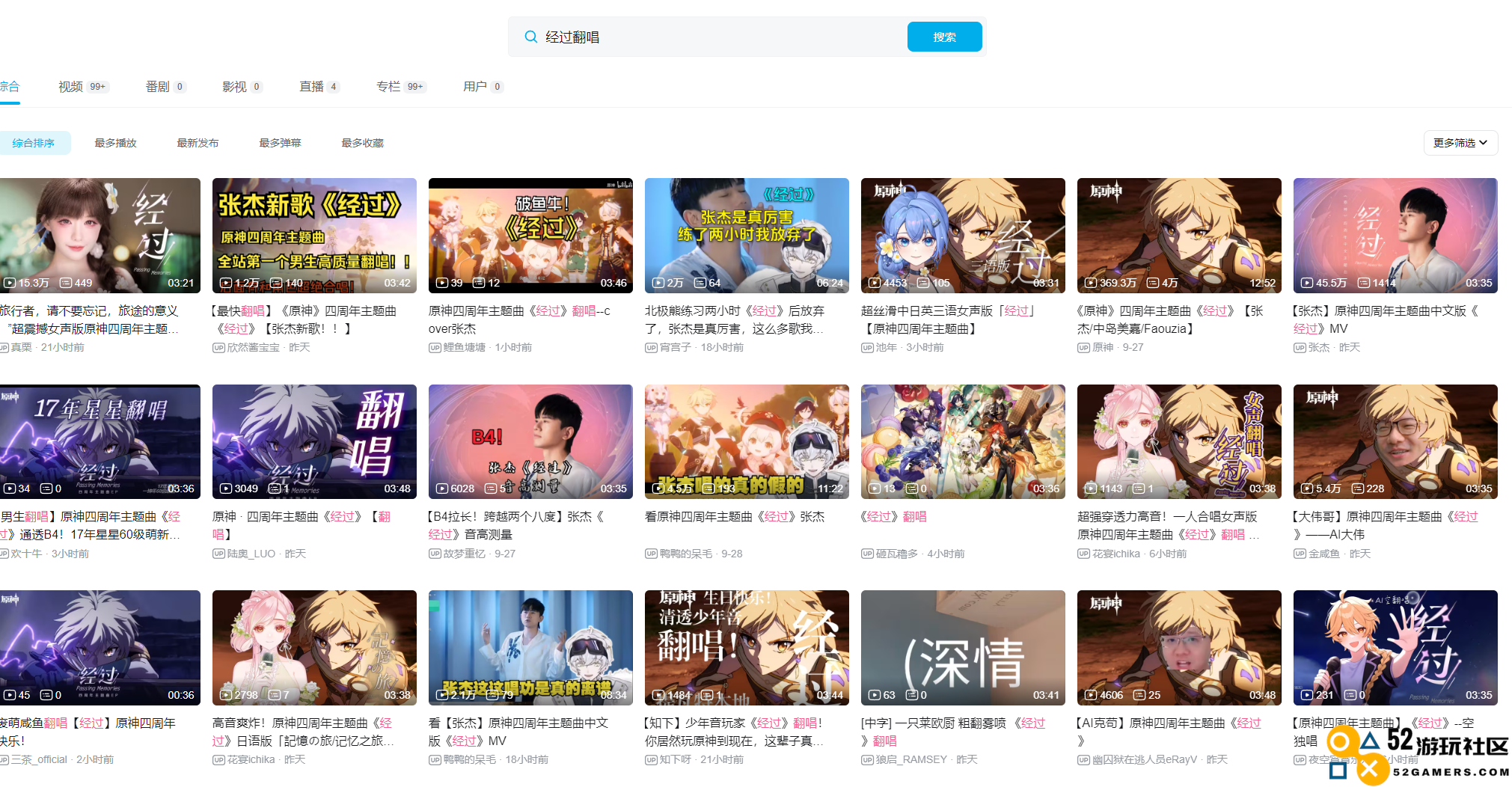Open title 超丝滑中日英三语女声版［经过］
This screenshot has width=1512, height=787.
pyautogui.click(x=949, y=319)
